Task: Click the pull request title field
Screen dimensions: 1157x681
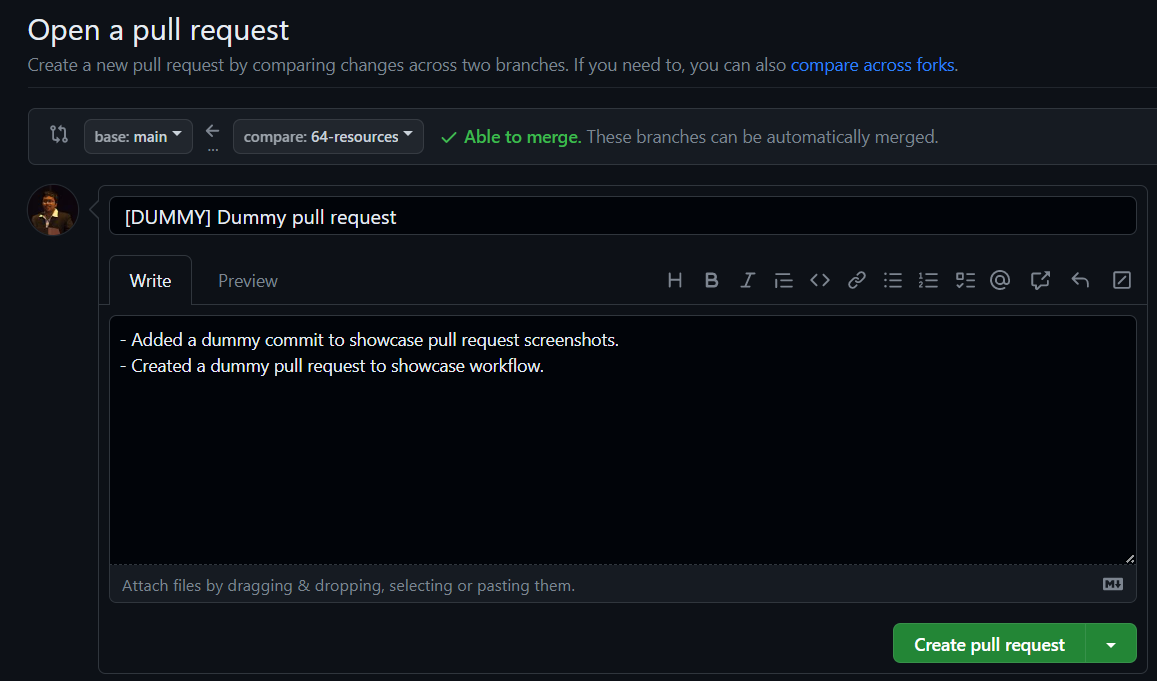Action: [623, 215]
